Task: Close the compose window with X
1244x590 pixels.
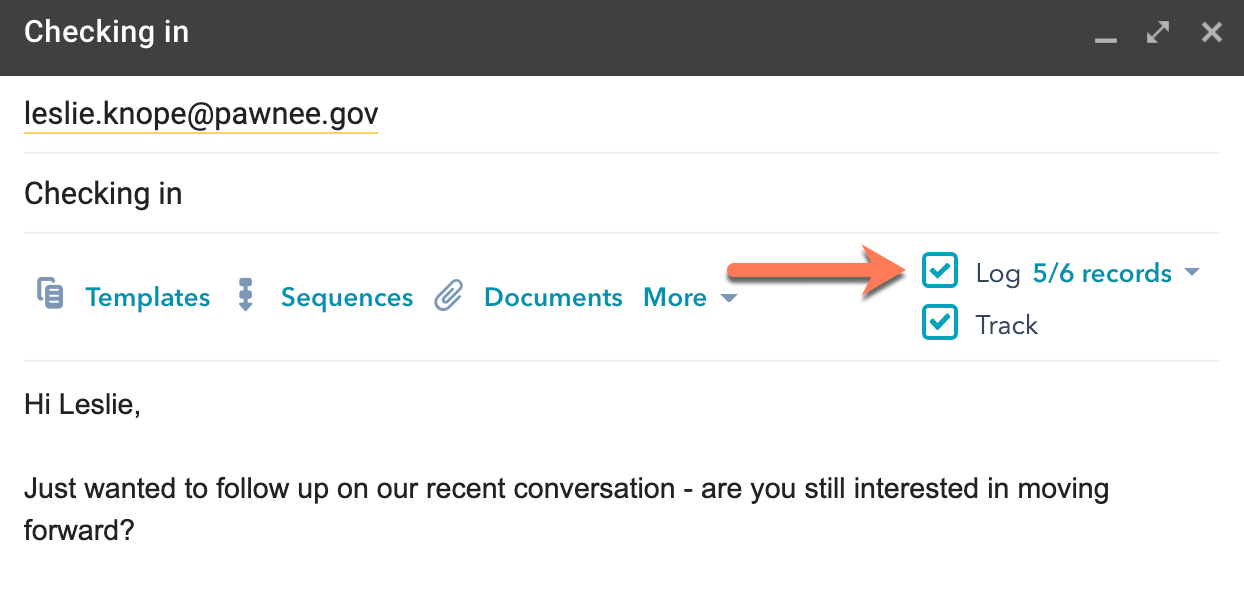Action: pyautogui.click(x=1212, y=32)
